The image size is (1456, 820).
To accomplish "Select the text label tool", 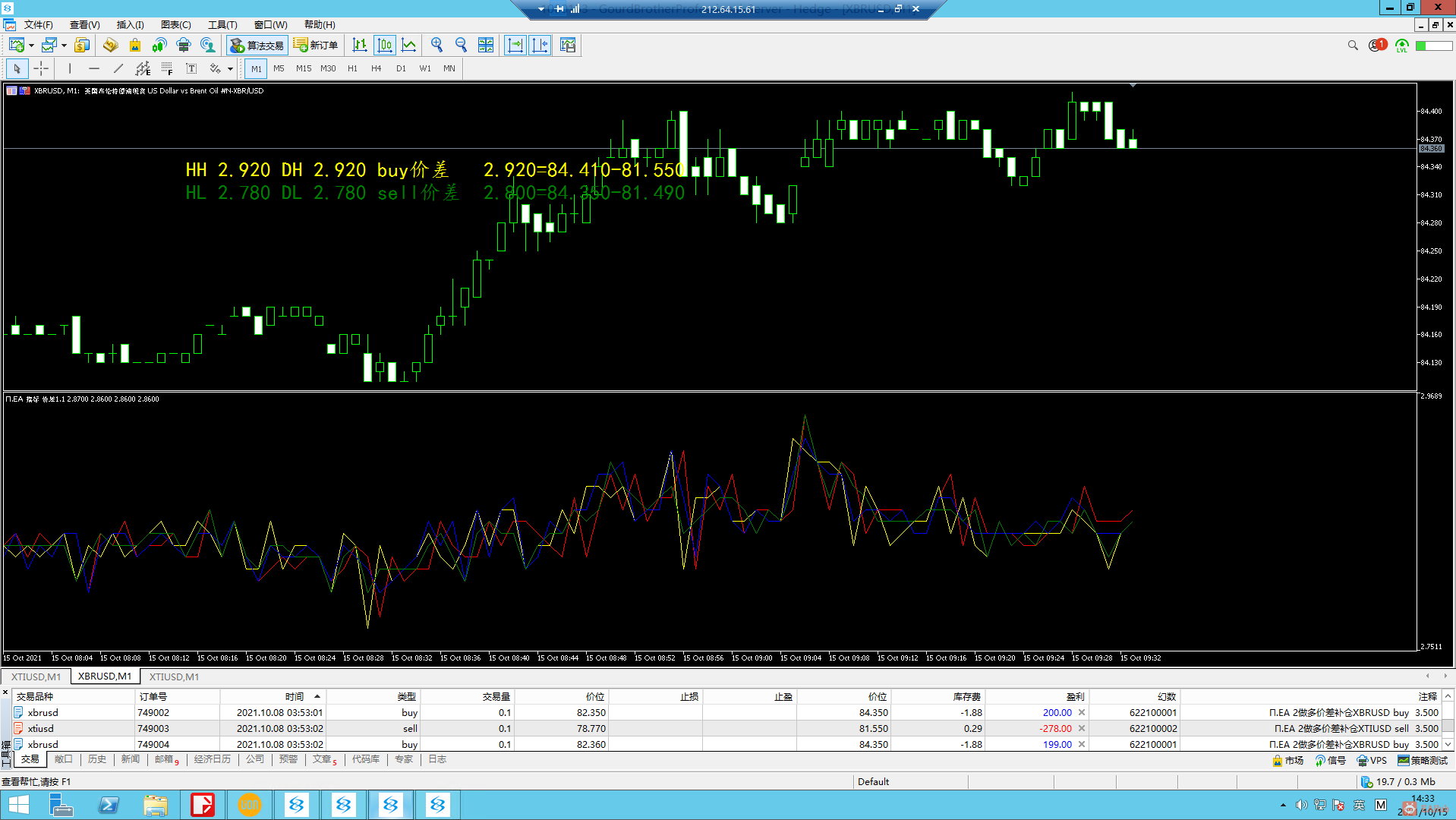I will point(191,69).
